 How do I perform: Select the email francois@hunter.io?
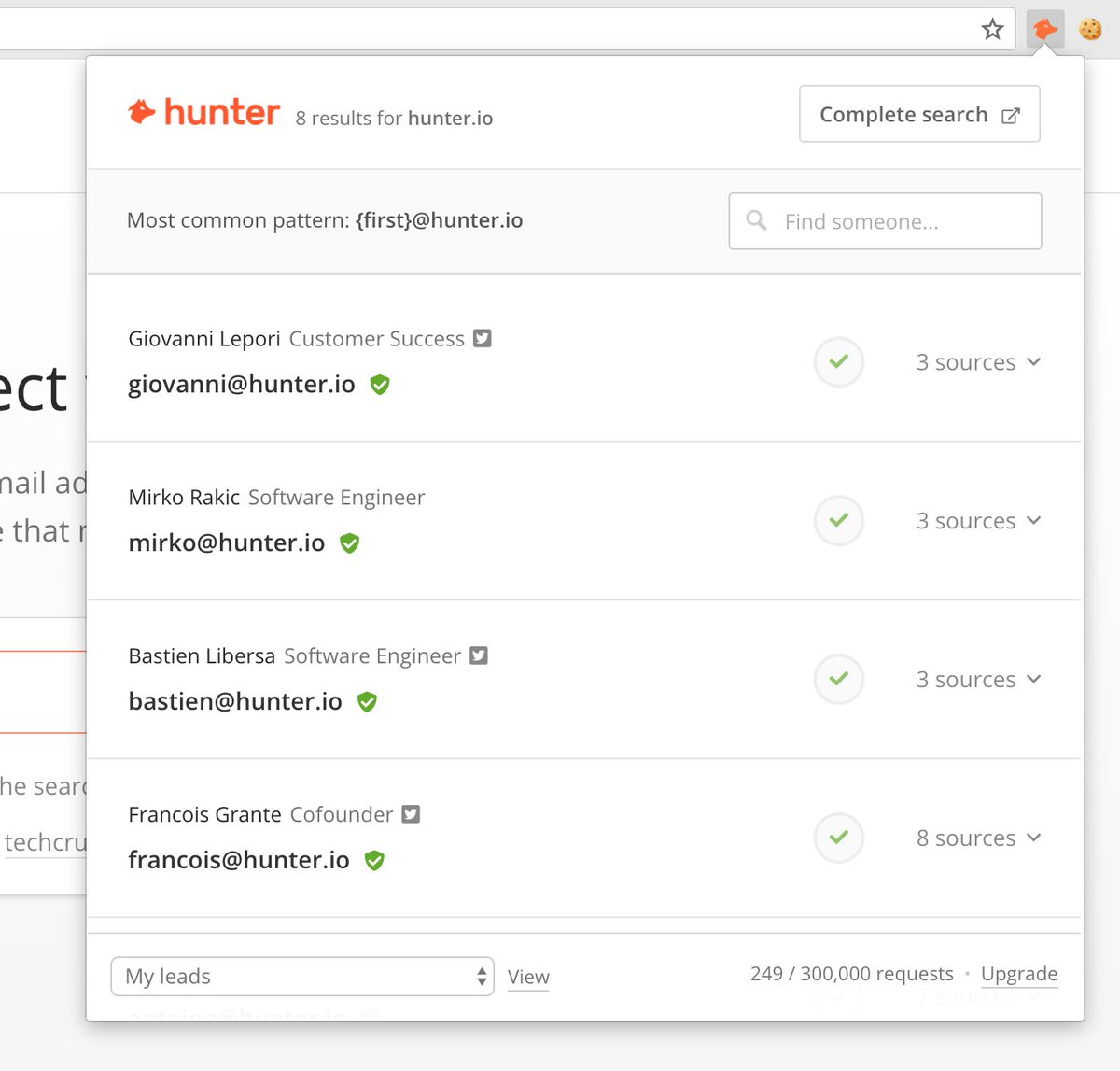click(x=239, y=860)
